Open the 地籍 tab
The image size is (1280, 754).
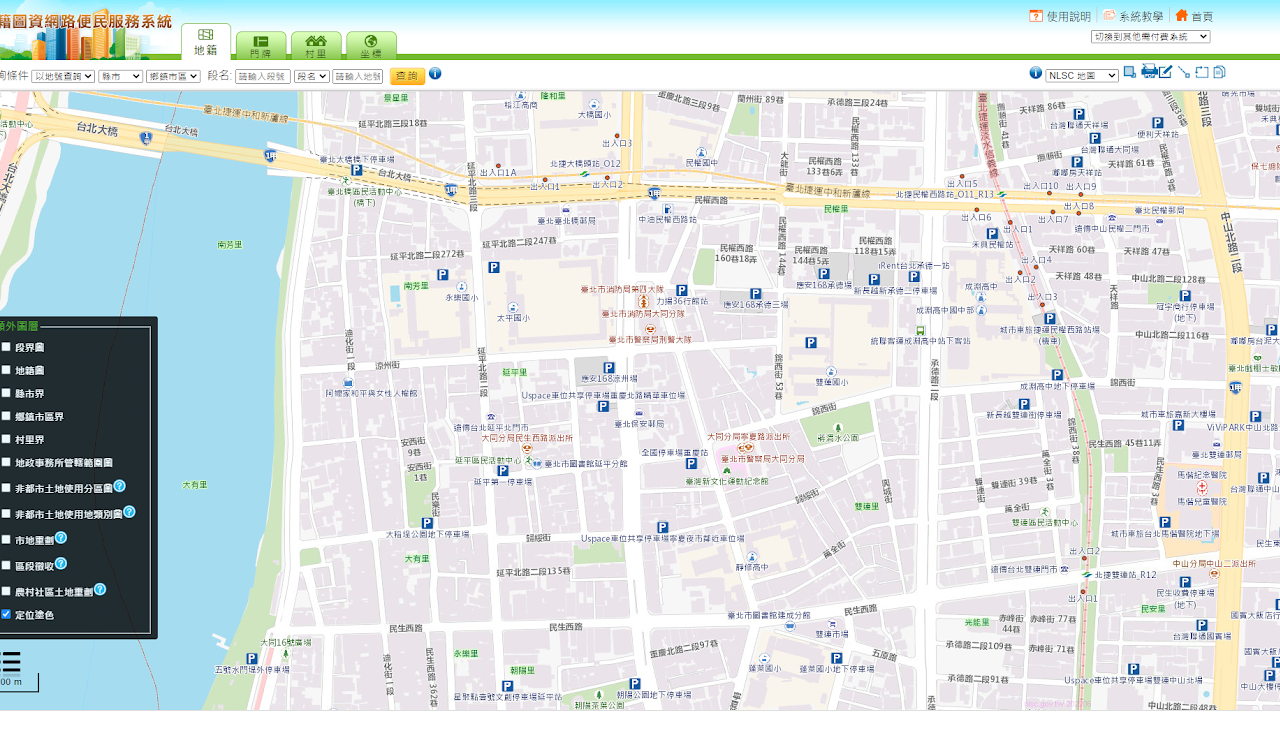click(206, 42)
